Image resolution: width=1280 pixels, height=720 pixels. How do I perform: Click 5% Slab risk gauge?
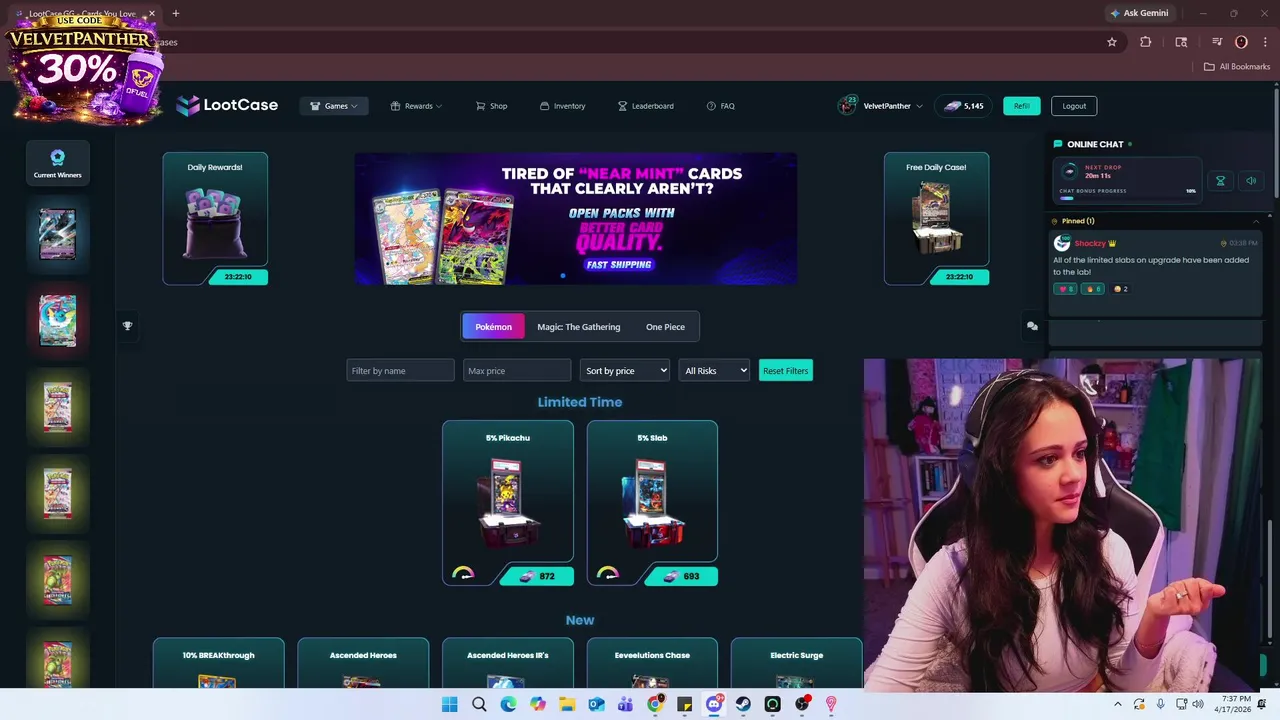tap(607, 573)
